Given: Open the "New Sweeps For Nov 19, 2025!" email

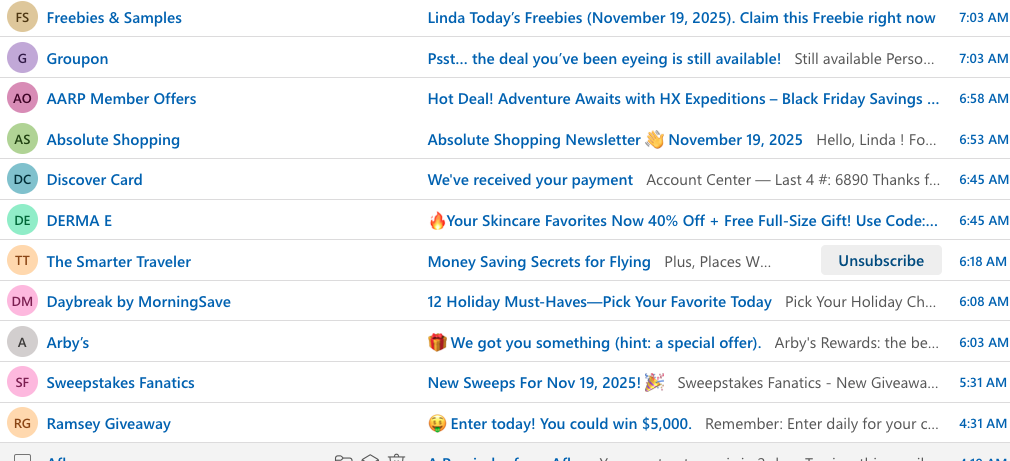Looking at the screenshot, I should coord(536,382).
